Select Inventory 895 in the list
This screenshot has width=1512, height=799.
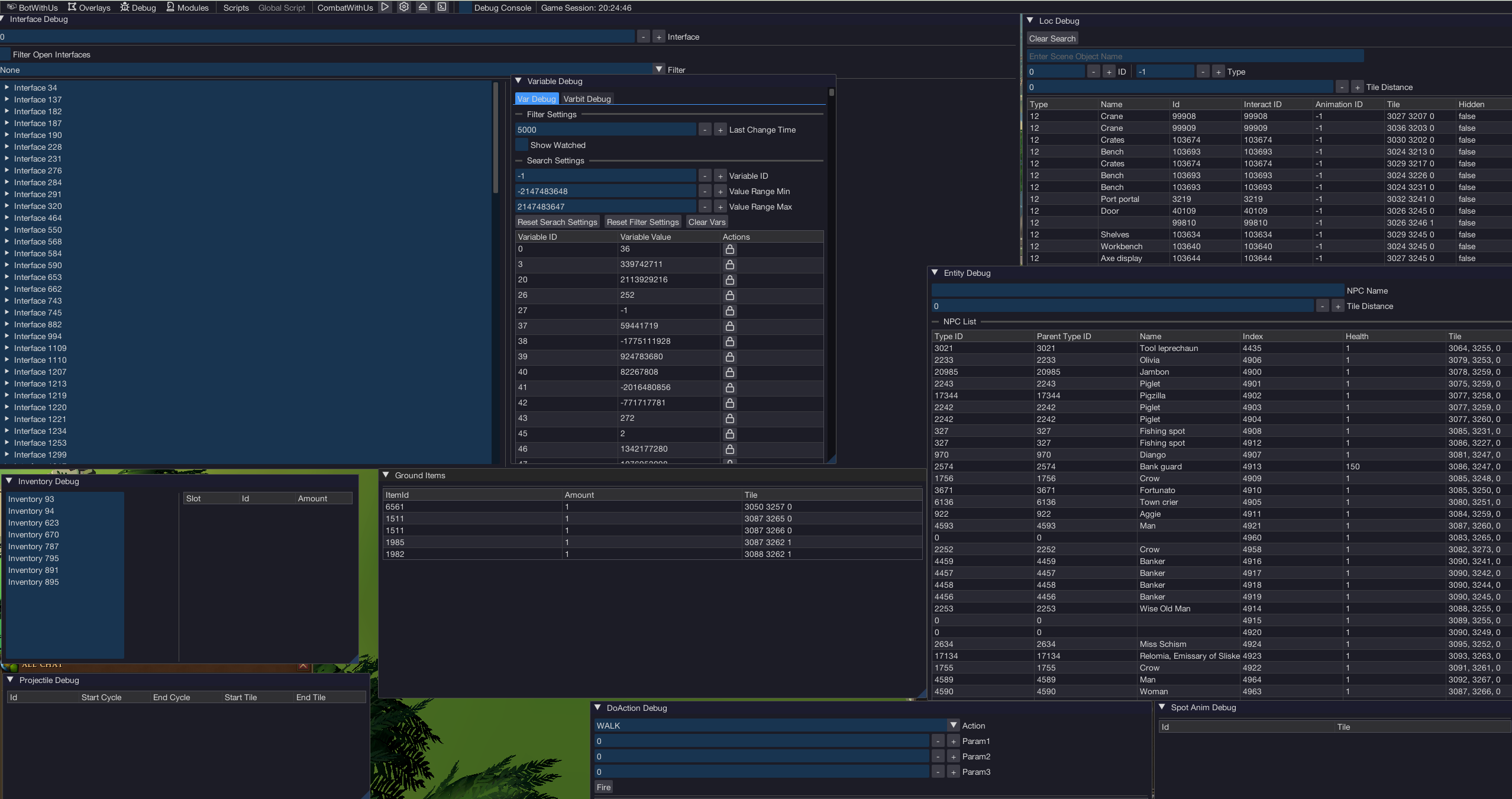tap(64, 582)
